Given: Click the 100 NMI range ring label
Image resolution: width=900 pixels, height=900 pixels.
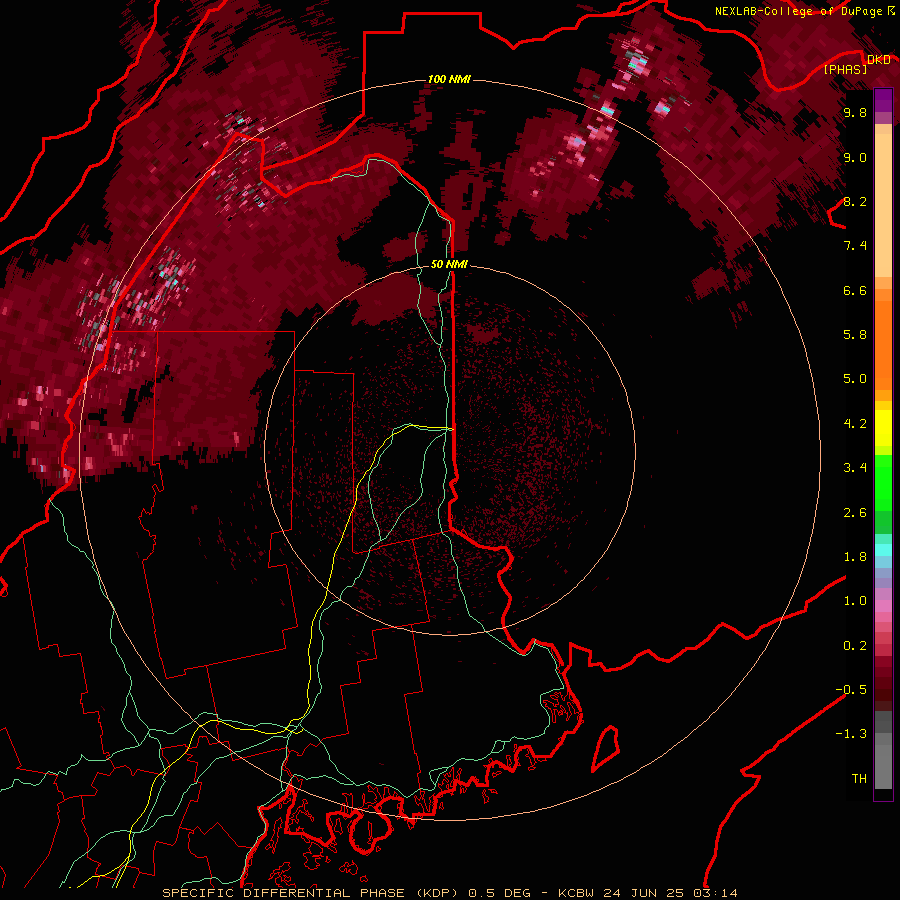Looking at the screenshot, I should 449,79.
